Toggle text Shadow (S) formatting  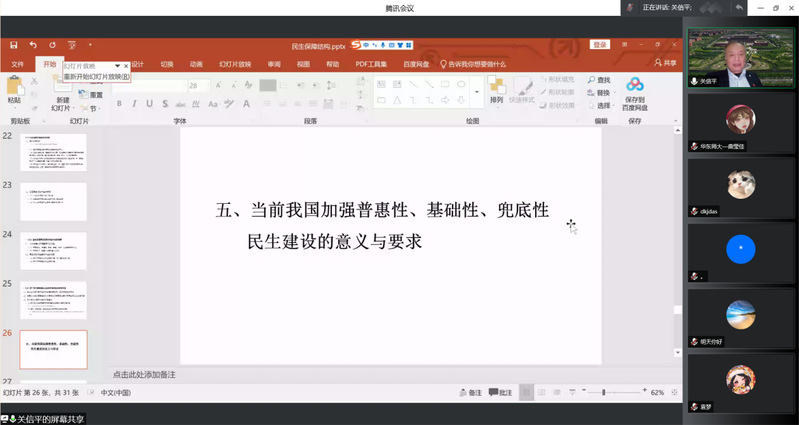click(x=165, y=103)
